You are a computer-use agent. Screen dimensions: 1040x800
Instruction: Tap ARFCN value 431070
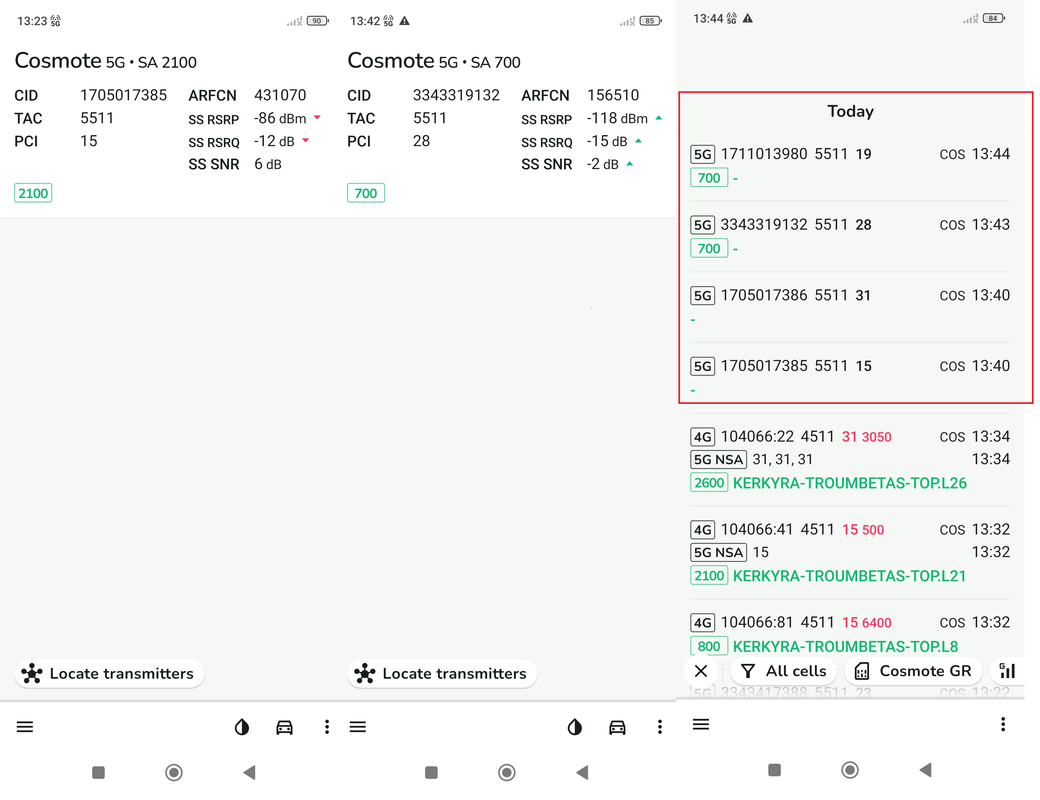pyautogui.click(x=280, y=95)
